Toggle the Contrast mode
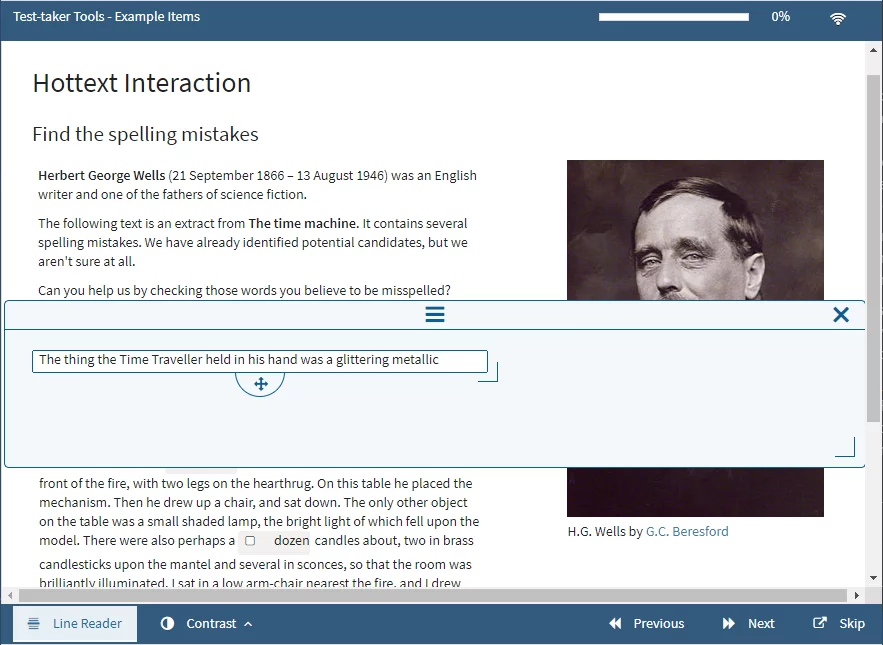Screen dimensions: 883x645 205,623
